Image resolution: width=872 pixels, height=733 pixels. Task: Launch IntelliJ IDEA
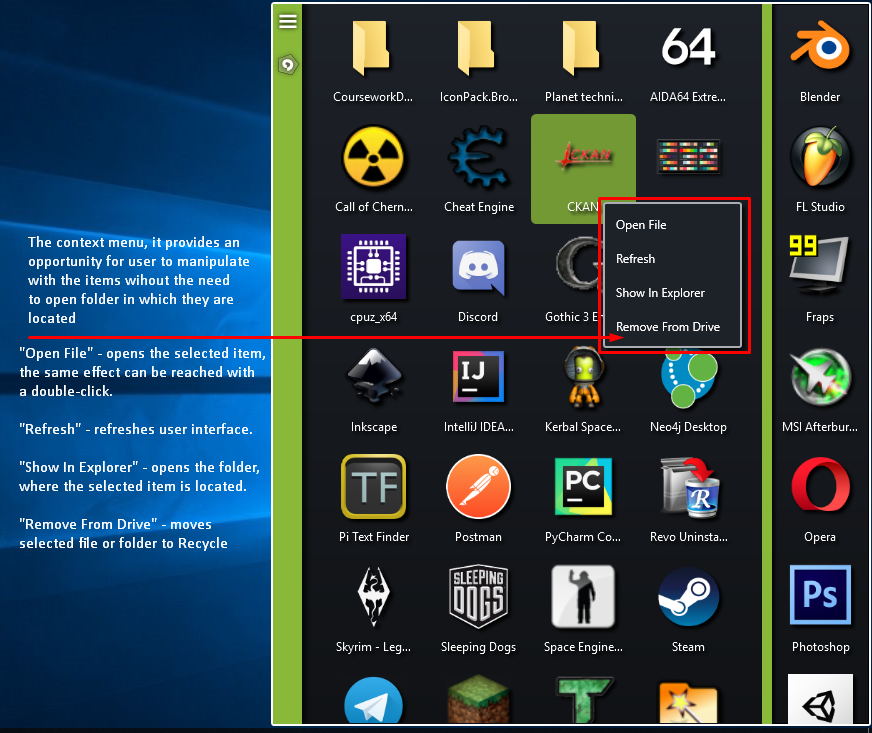478,377
